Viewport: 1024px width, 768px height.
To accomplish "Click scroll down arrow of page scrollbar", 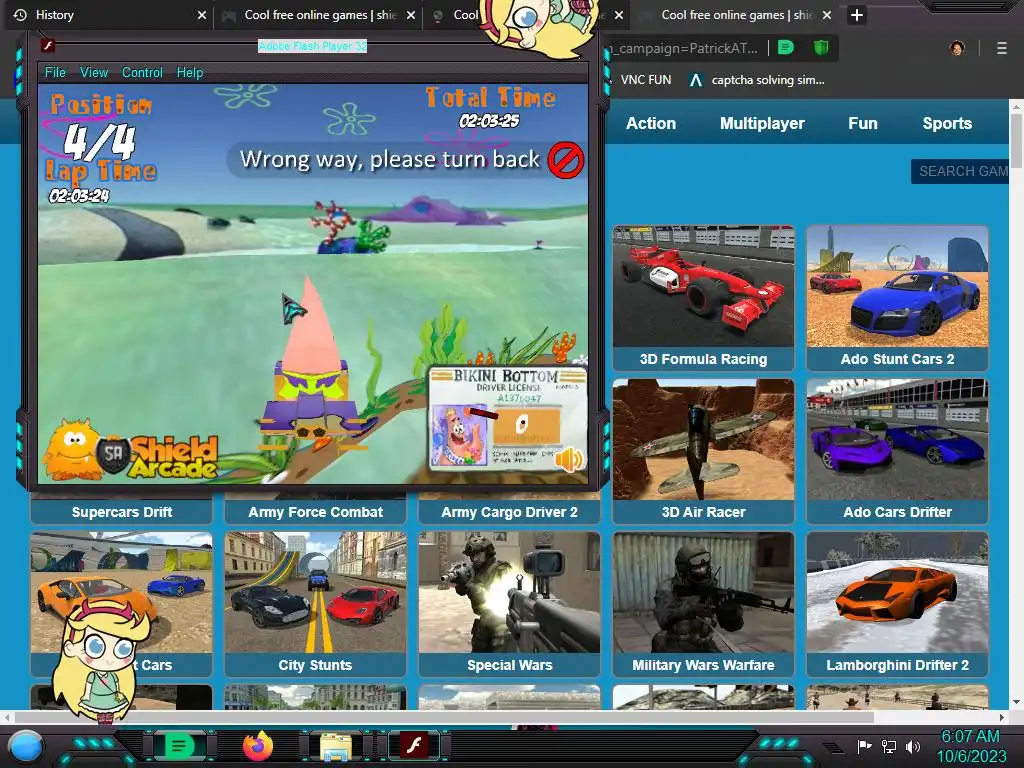I will point(1016,703).
